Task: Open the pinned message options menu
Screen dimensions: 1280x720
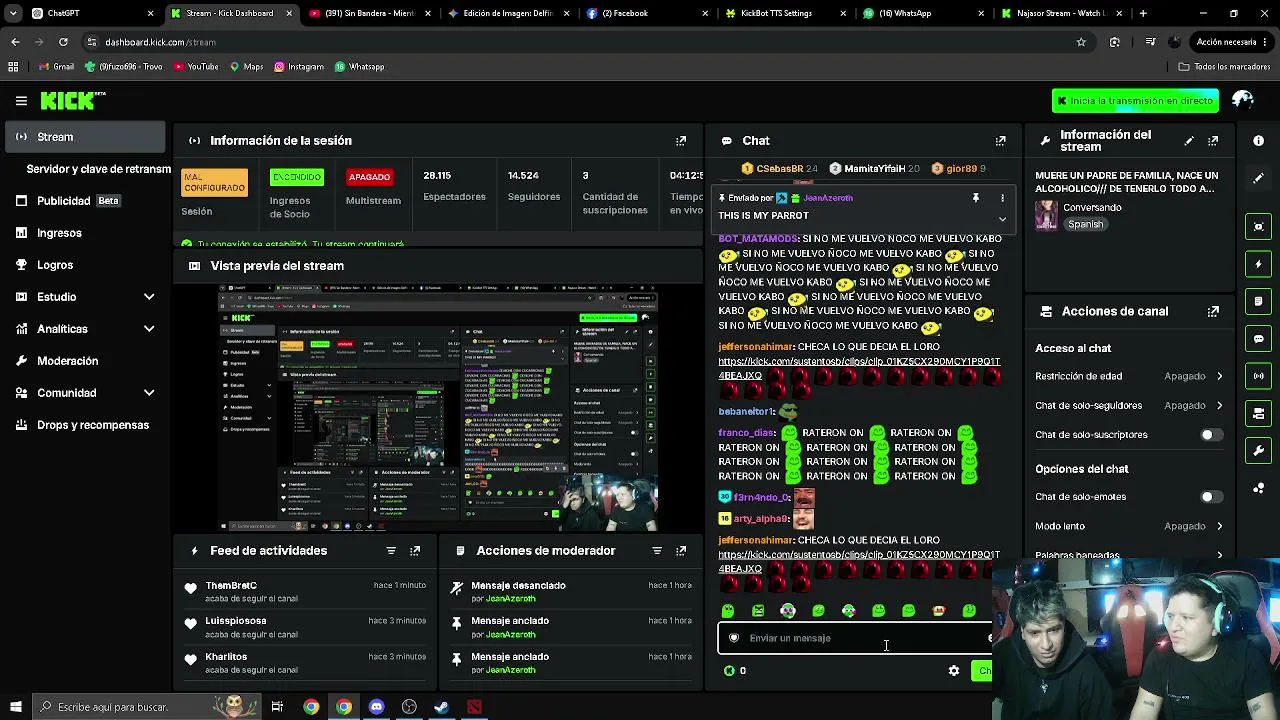Action: pyautogui.click(x=1002, y=198)
